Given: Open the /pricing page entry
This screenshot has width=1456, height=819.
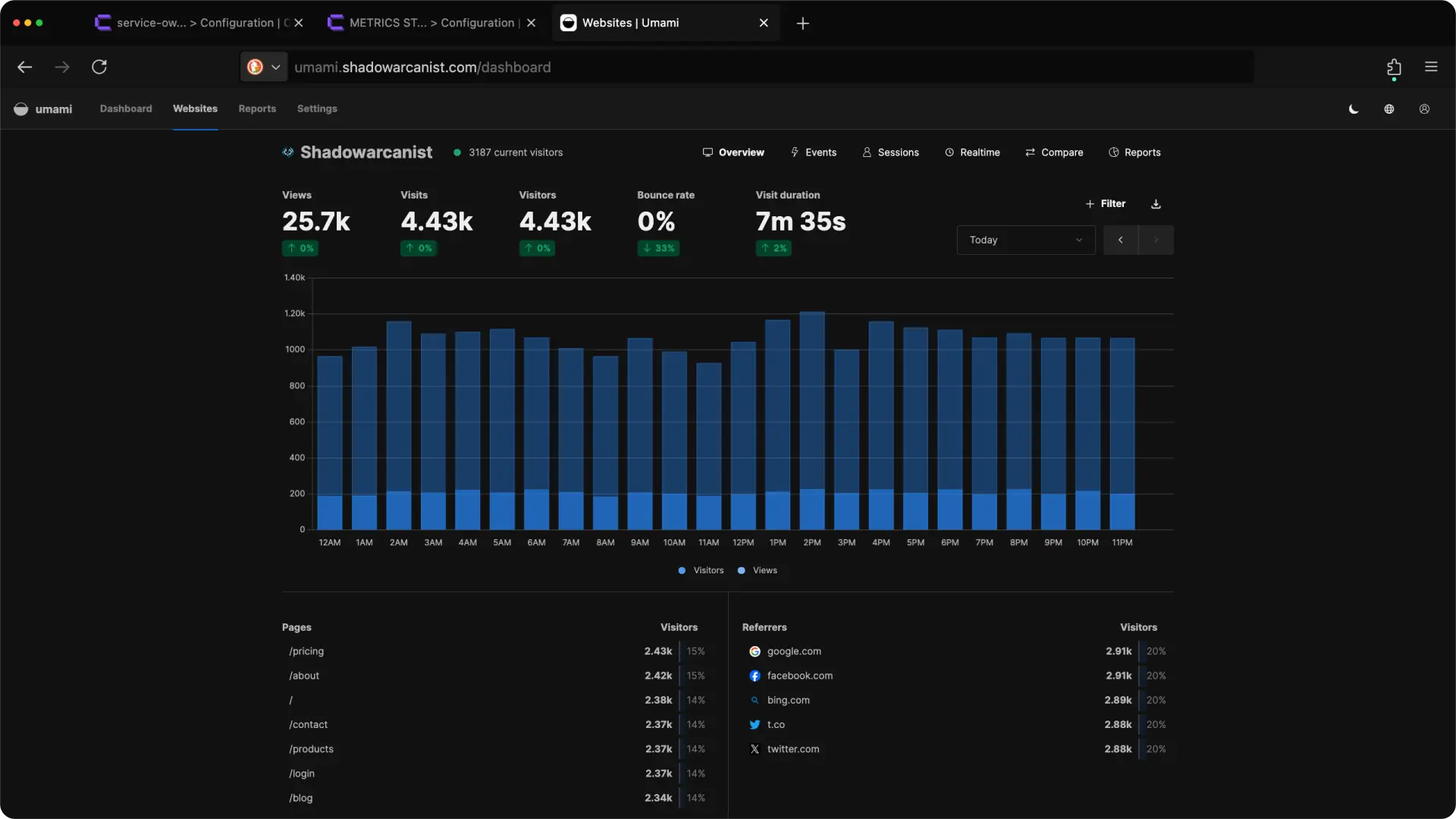Looking at the screenshot, I should [306, 651].
